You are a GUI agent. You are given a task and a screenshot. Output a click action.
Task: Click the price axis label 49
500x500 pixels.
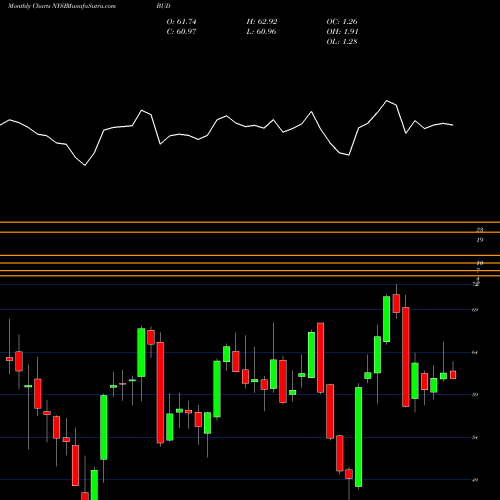[x=475, y=480]
